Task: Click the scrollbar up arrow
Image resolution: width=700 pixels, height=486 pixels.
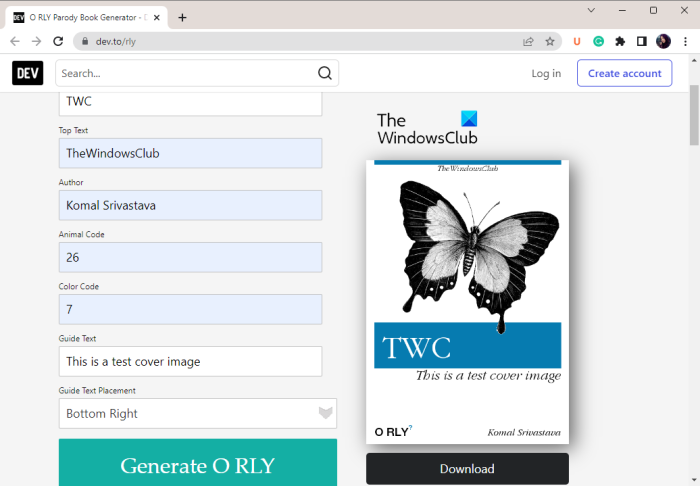Action: 694,61
